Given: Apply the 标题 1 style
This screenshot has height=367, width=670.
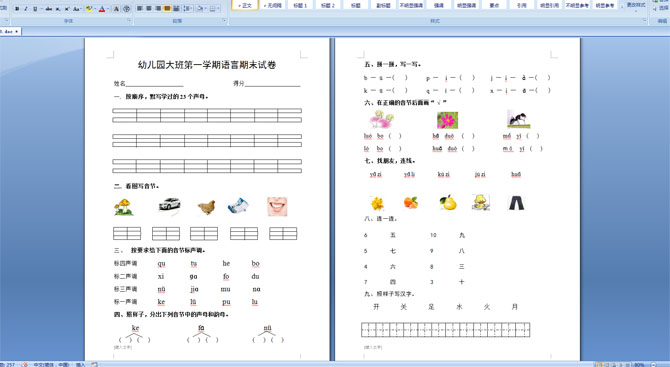Looking at the screenshot, I should [300, 5].
